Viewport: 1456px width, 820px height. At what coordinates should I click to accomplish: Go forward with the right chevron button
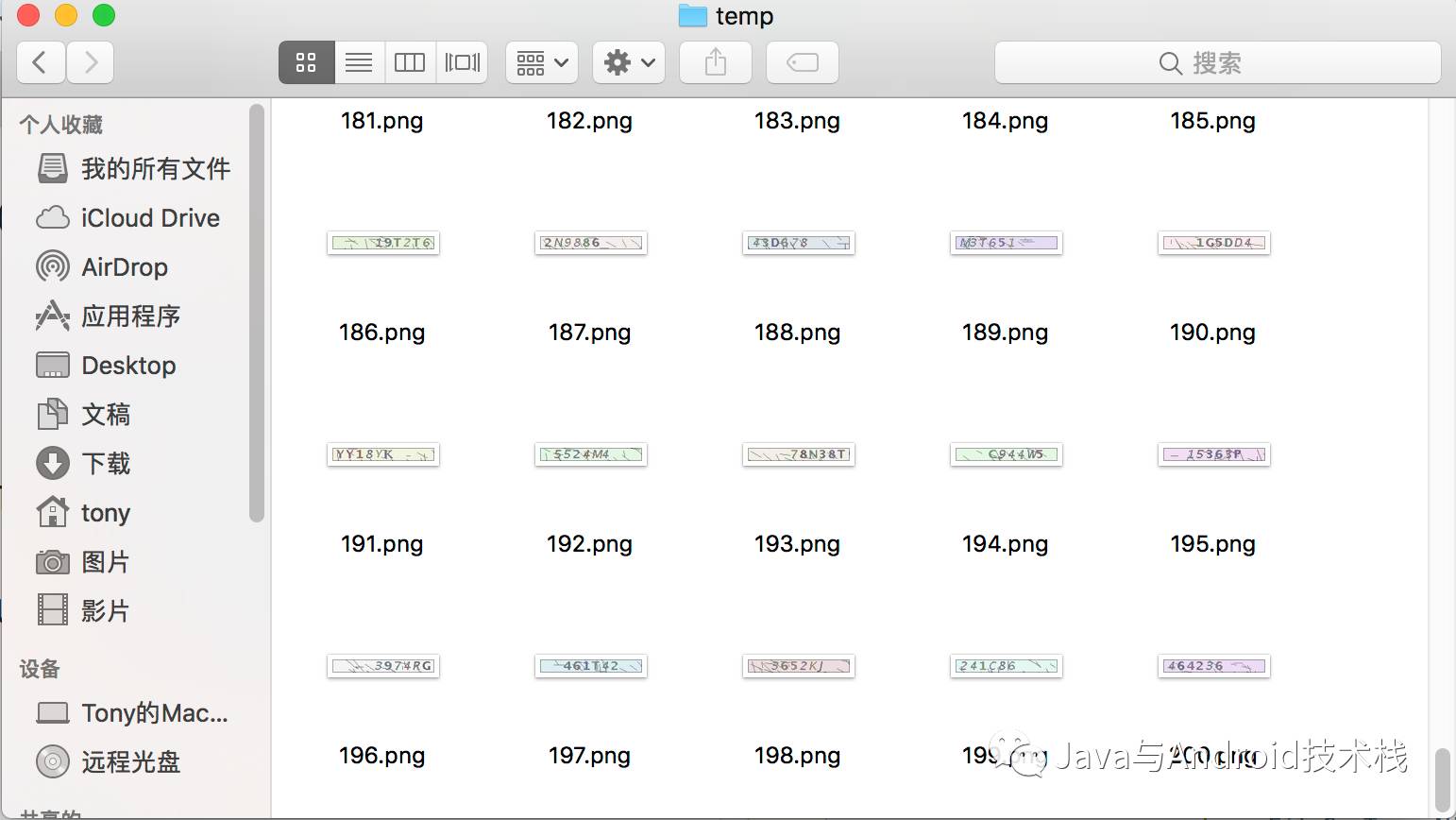[91, 63]
